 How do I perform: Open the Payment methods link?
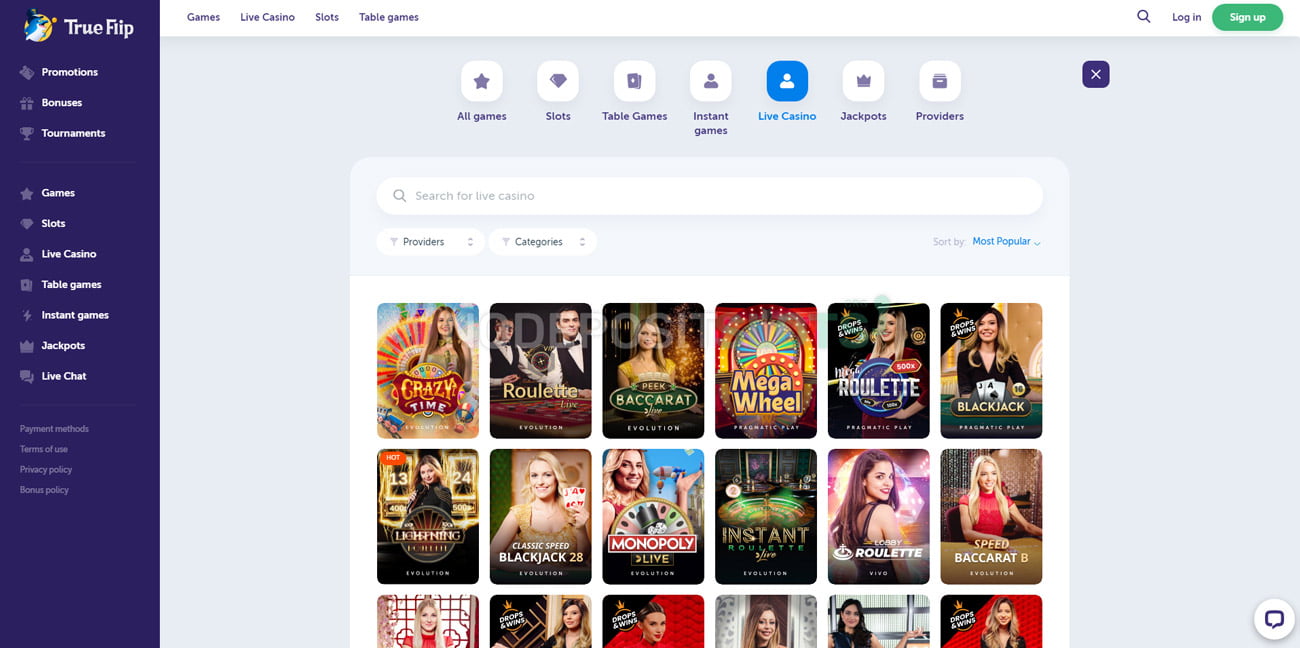pyautogui.click(x=54, y=429)
